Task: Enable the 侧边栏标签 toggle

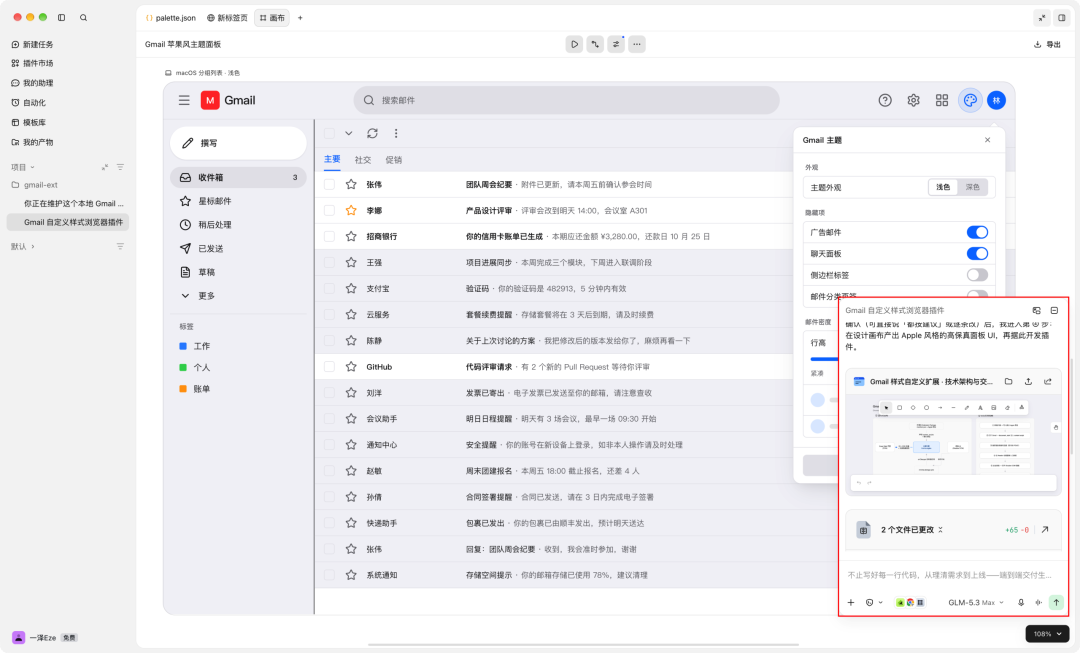Action: pos(977,275)
